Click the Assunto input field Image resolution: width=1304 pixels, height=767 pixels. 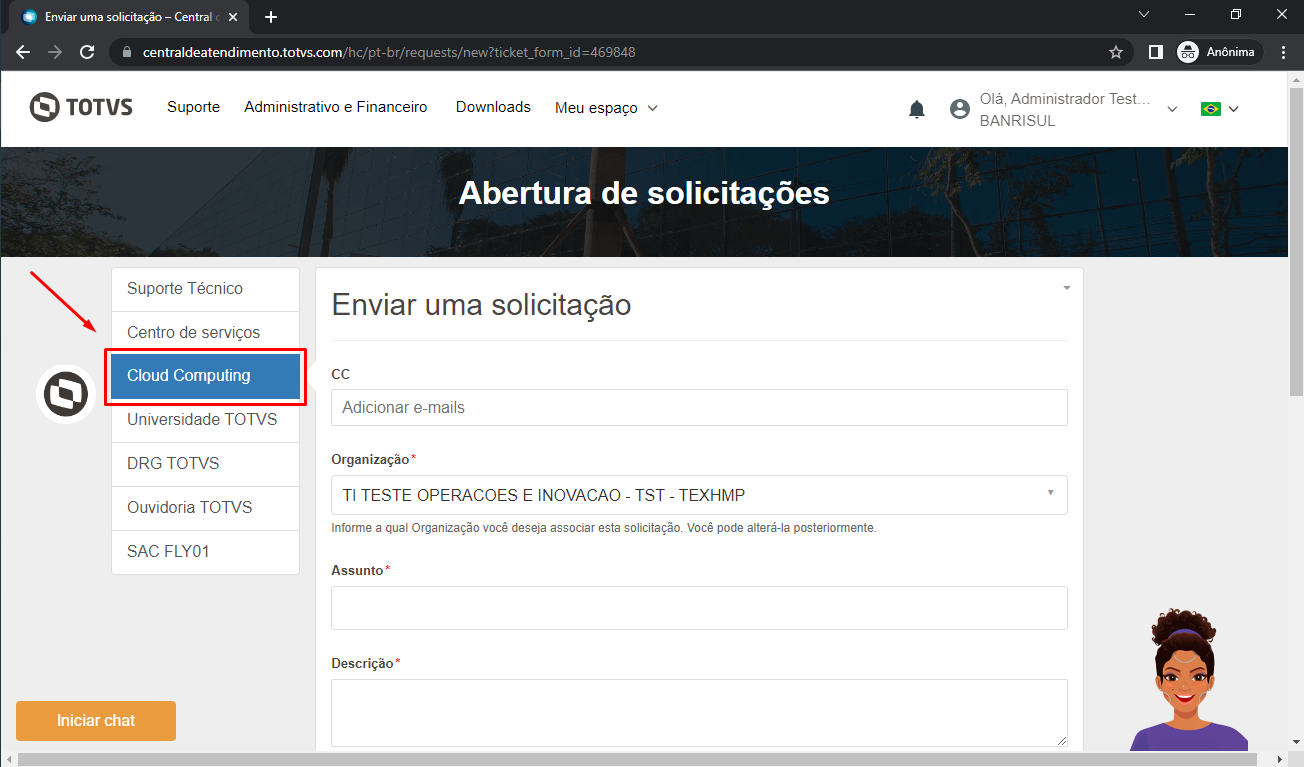(x=699, y=608)
